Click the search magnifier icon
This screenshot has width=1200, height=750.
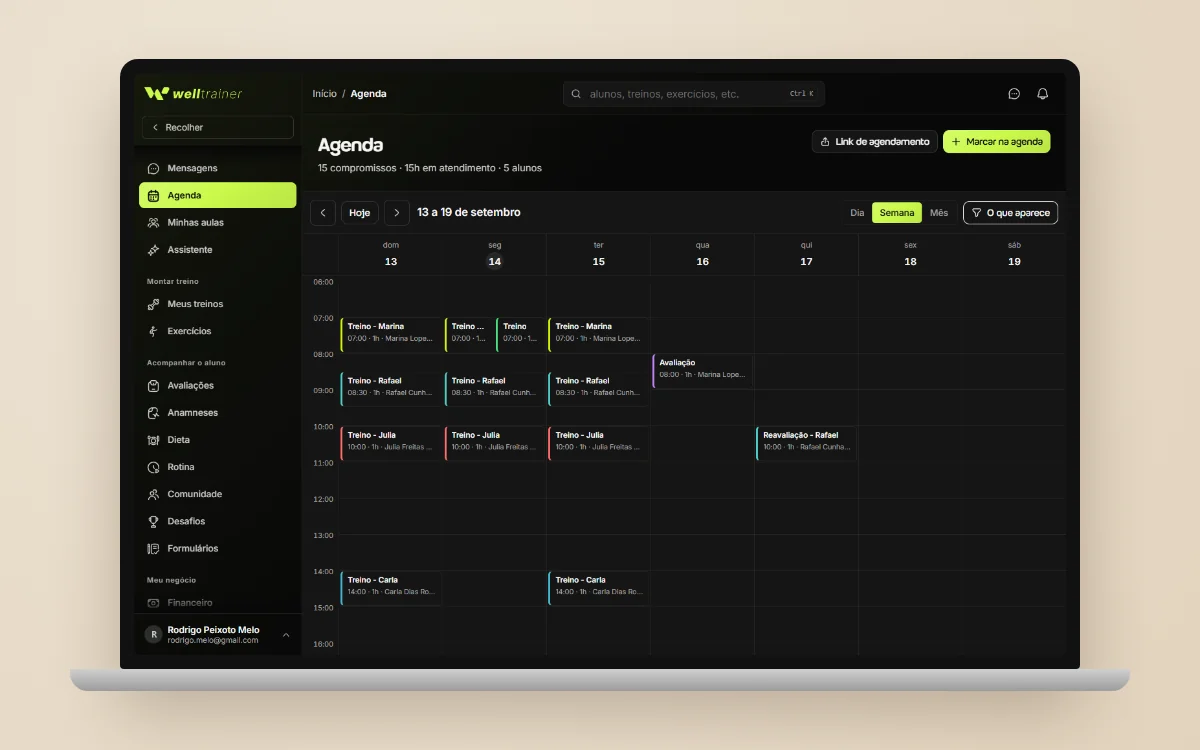[576, 94]
